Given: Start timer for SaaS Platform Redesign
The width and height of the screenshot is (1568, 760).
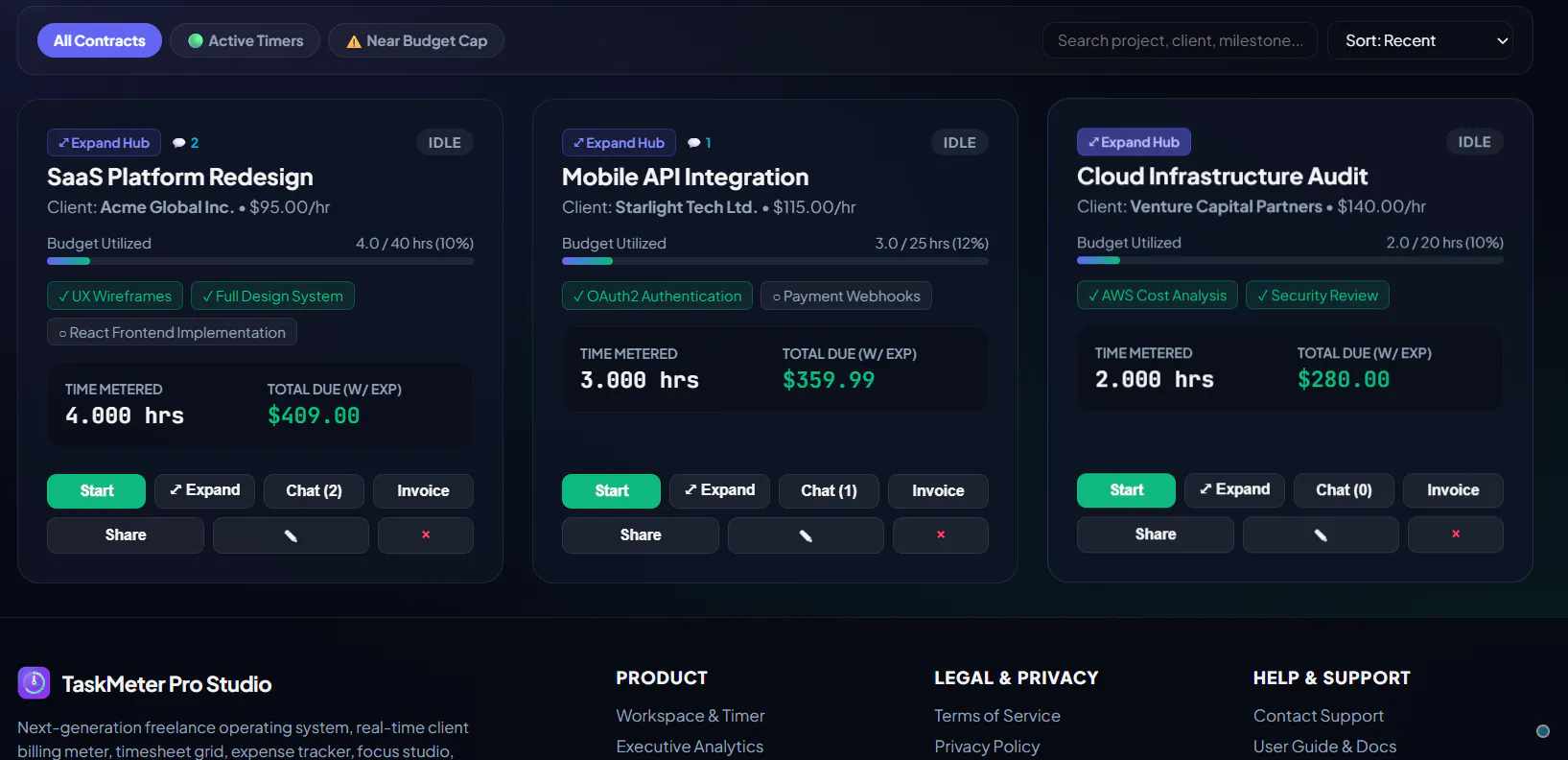Looking at the screenshot, I should coord(96,491).
